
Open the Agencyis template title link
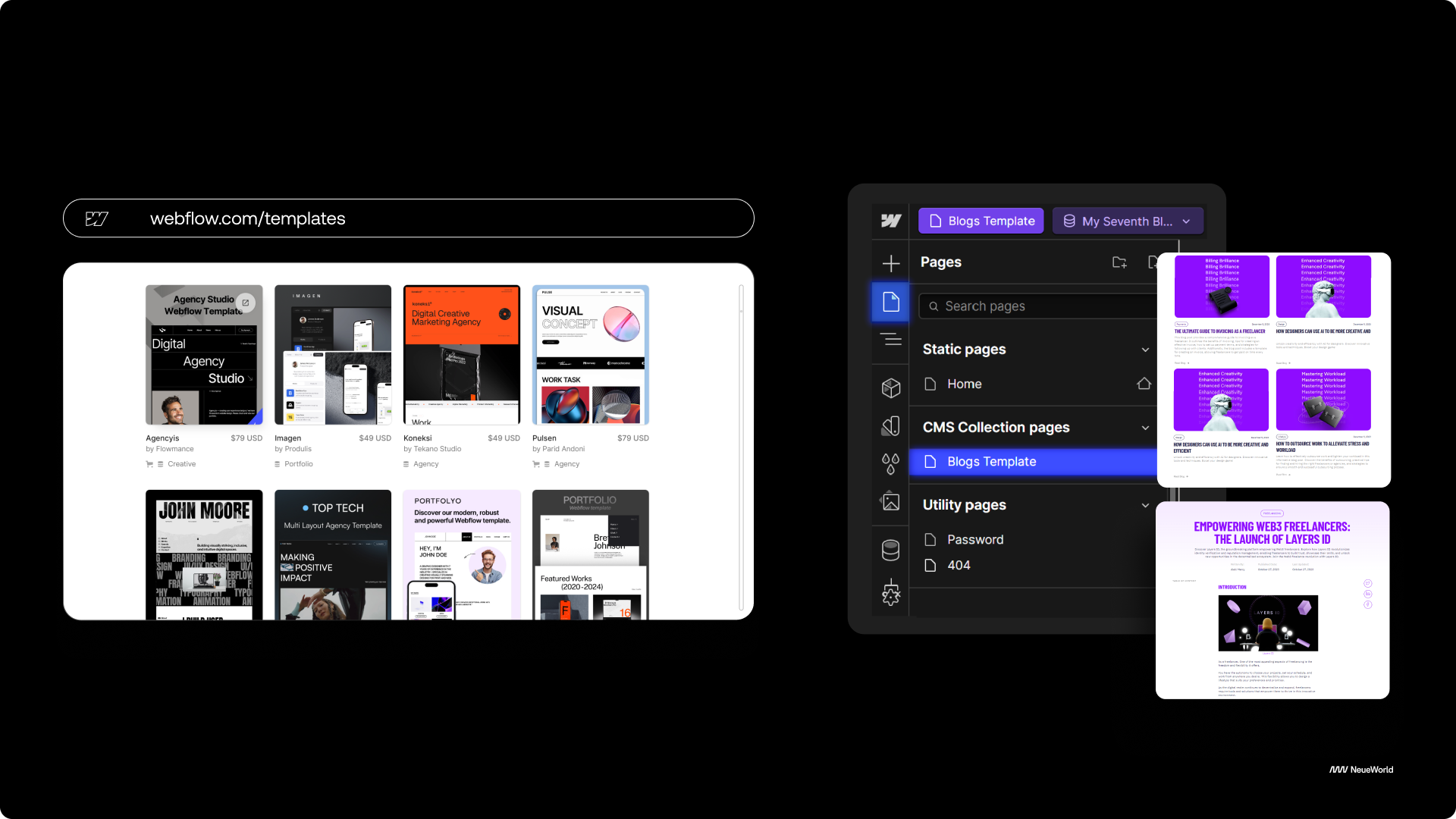[x=162, y=438]
